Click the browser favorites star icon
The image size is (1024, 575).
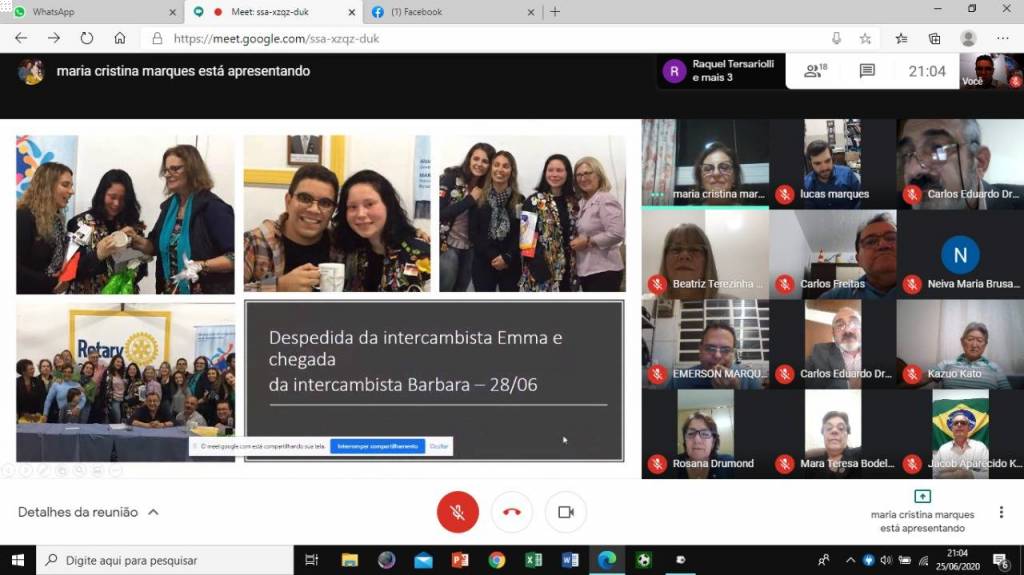pos(865,38)
